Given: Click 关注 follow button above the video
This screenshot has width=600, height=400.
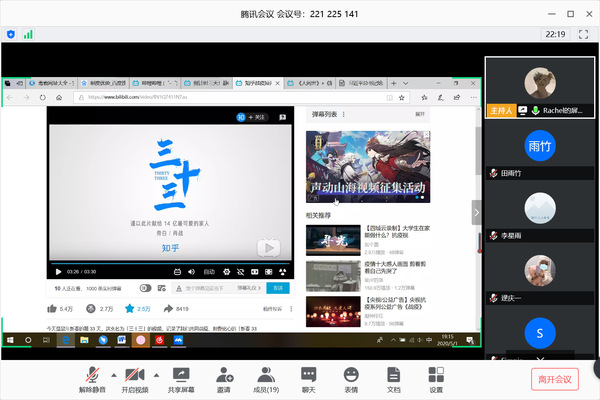Looking at the screenshot, I should point(256,117).
